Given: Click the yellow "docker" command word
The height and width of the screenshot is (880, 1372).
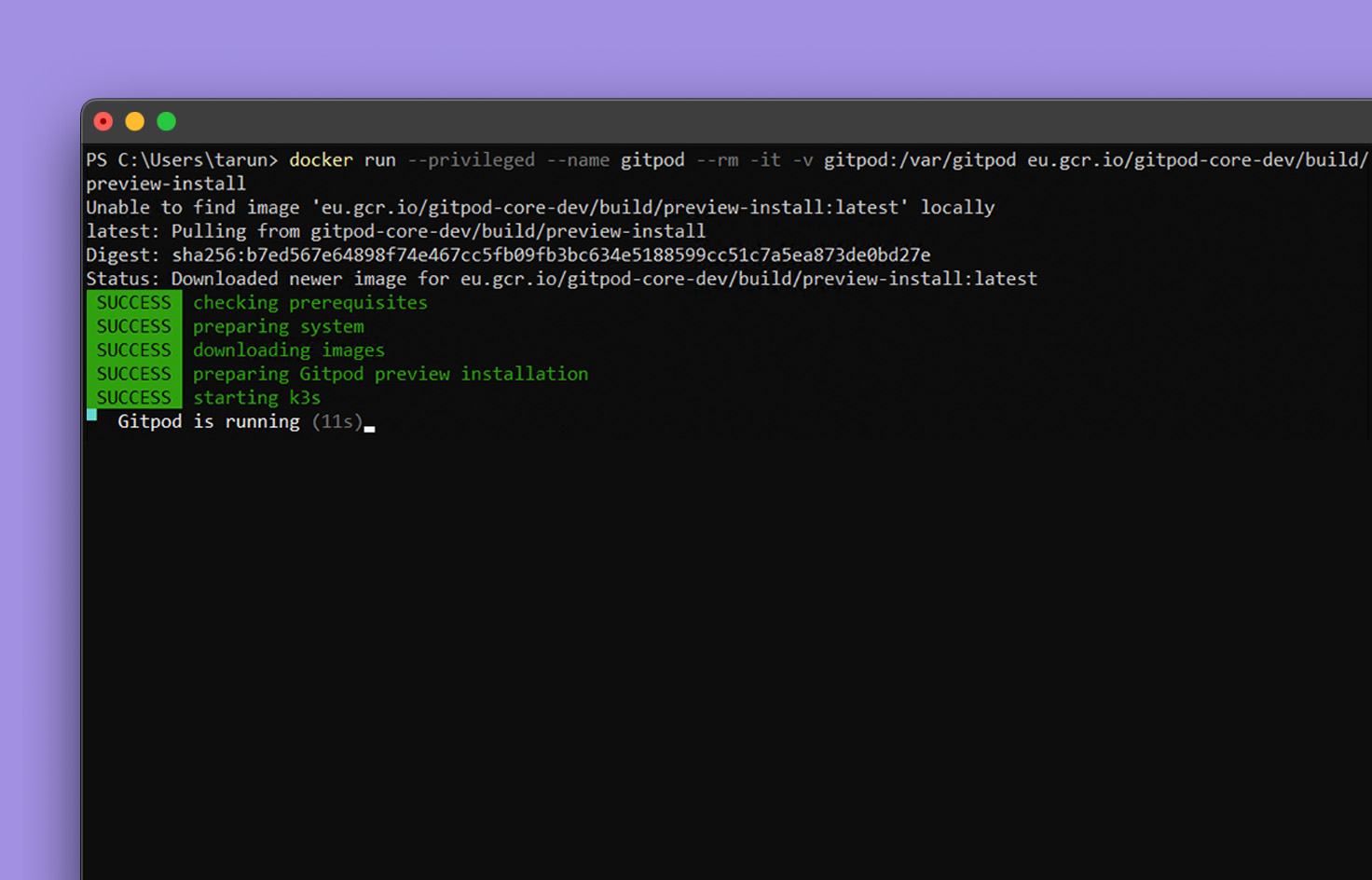Looking at the screenshot, I should tap(321, 160).
